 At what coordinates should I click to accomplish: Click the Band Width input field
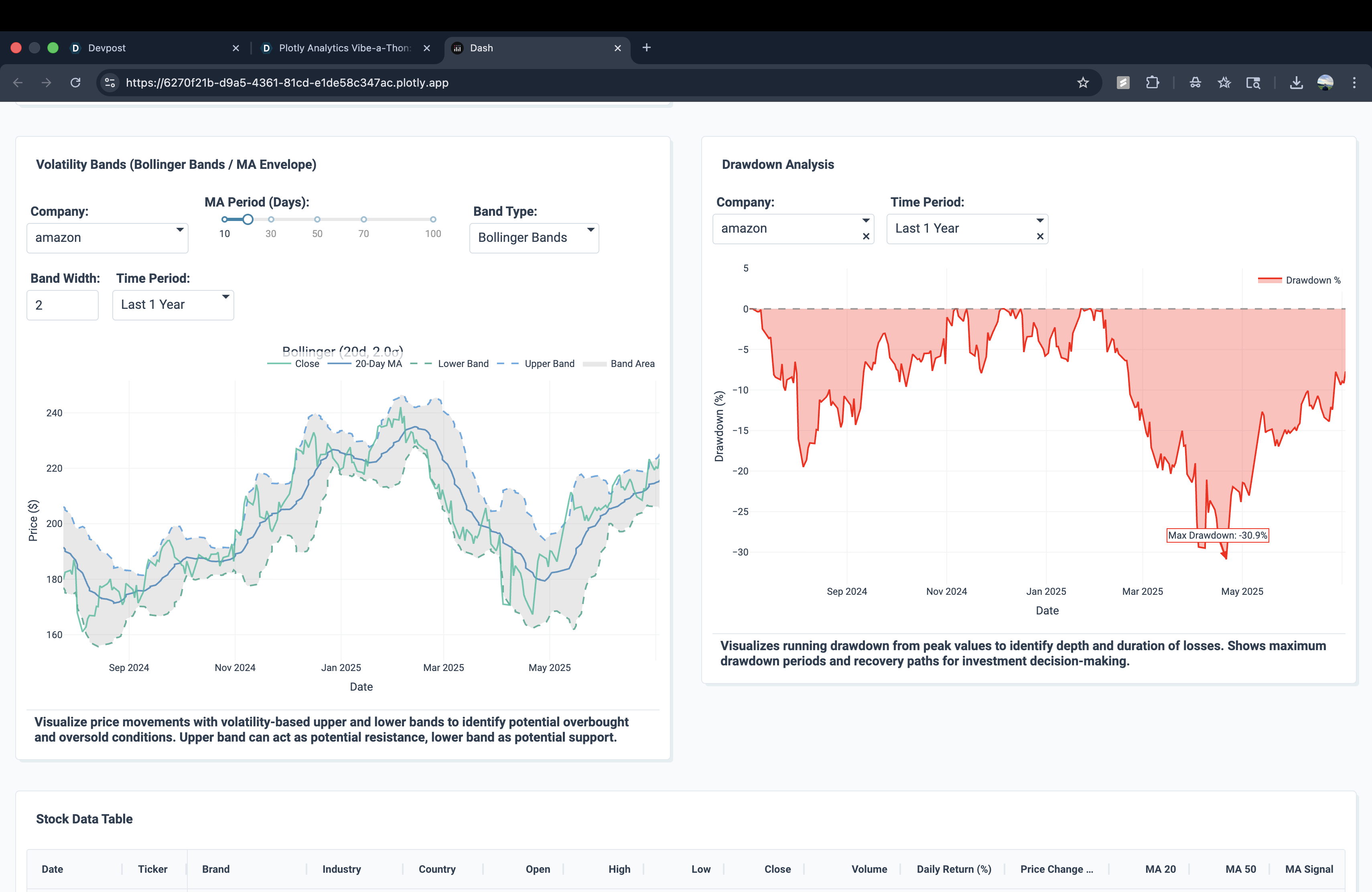click(62, 305)
